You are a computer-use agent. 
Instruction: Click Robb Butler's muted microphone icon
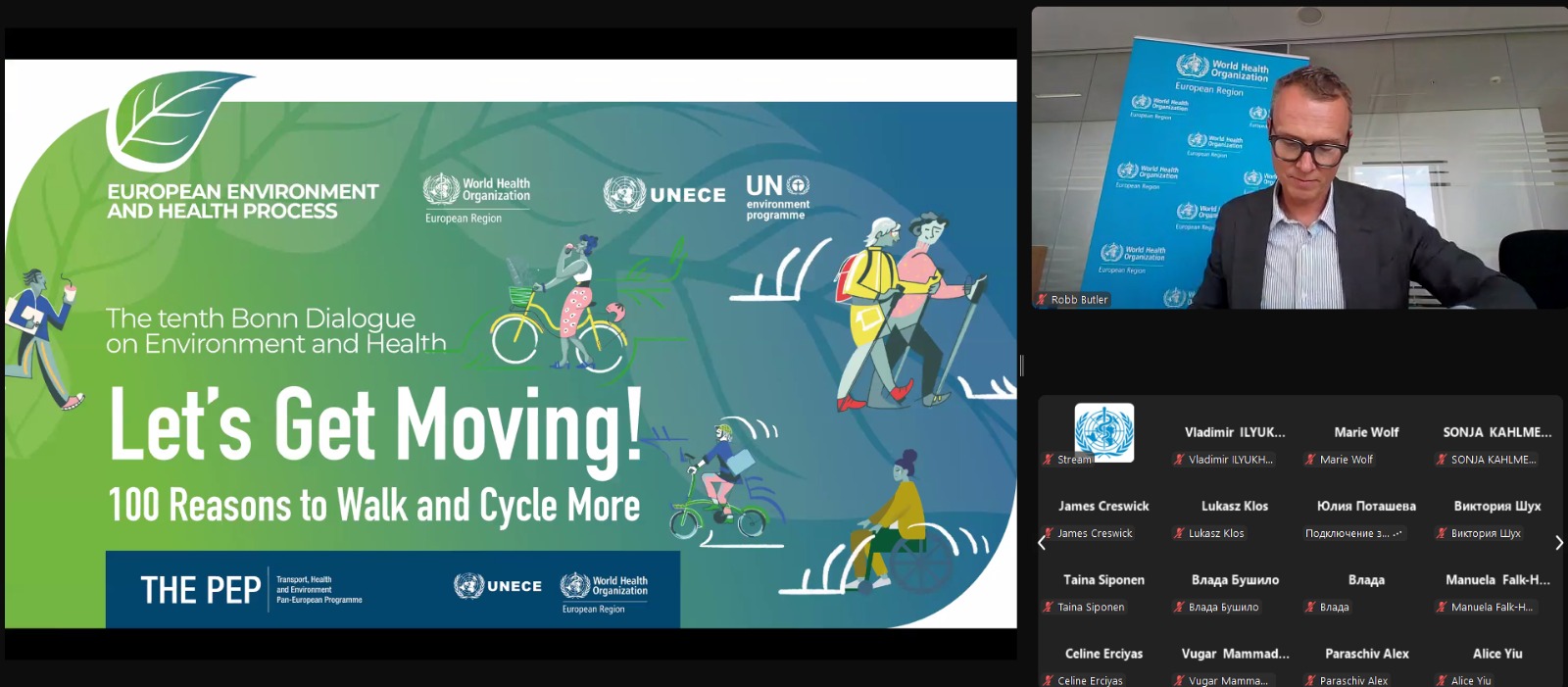[x=1043, y=300]
